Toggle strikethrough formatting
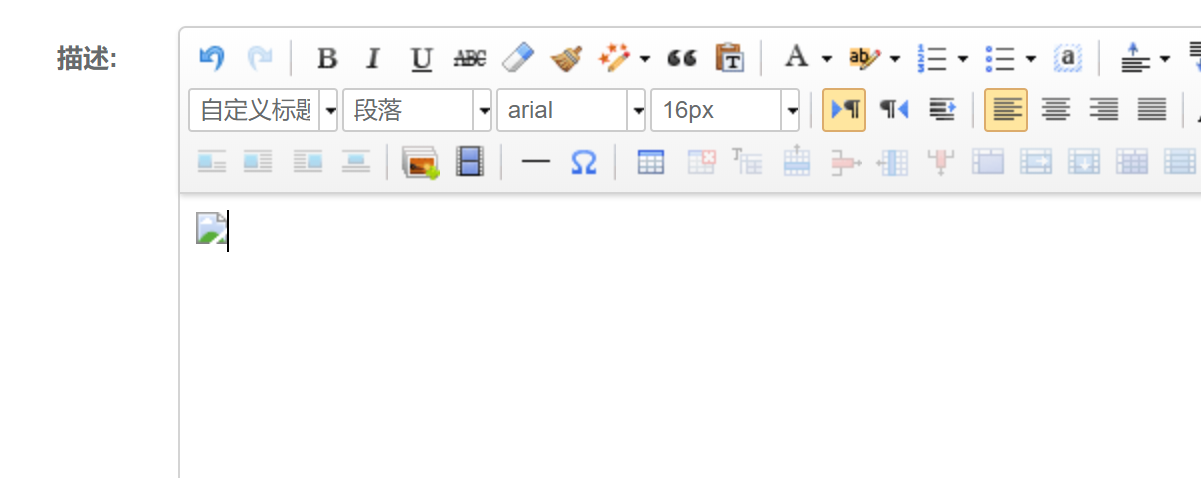 point(469,58)
